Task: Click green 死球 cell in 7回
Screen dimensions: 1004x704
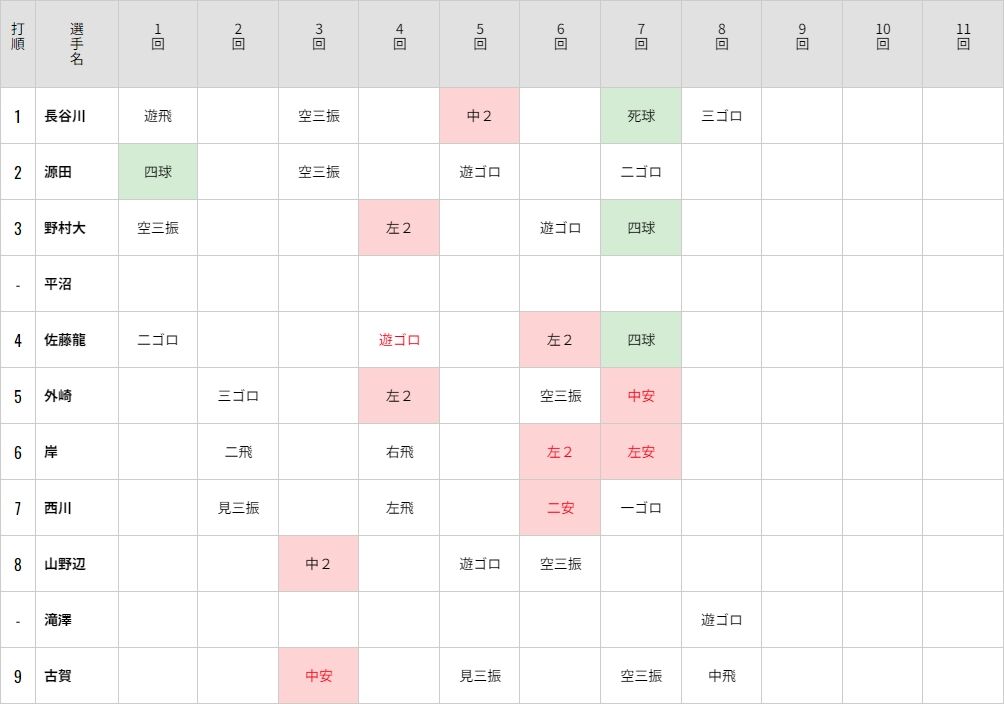Action: (x=641, y=116)
